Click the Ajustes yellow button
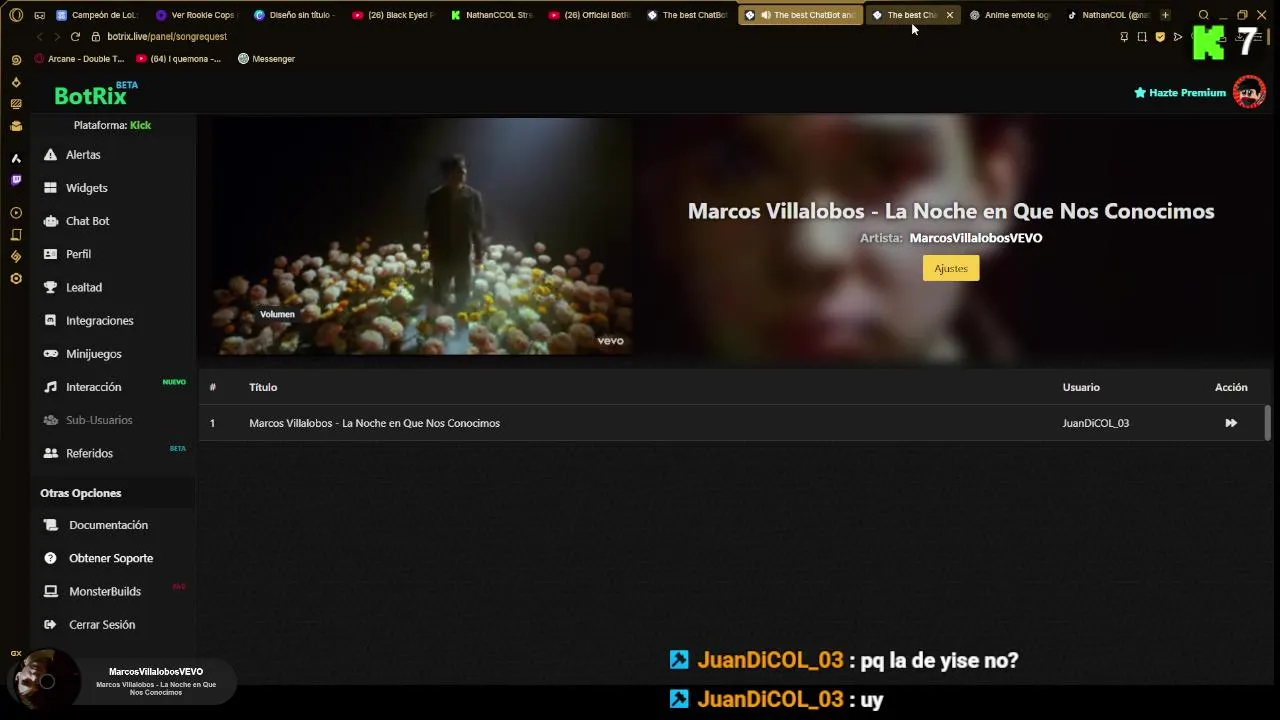This screenshot has width=1280, height=720. (x=951, y=268)
